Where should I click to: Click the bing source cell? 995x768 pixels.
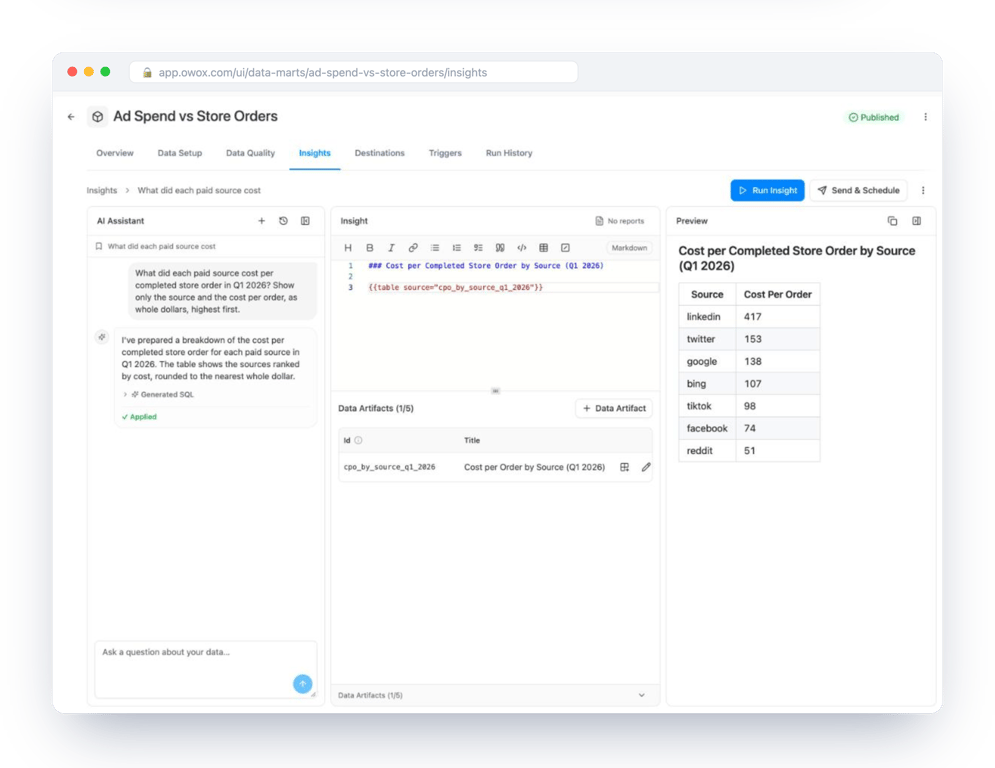coord(707,383)
